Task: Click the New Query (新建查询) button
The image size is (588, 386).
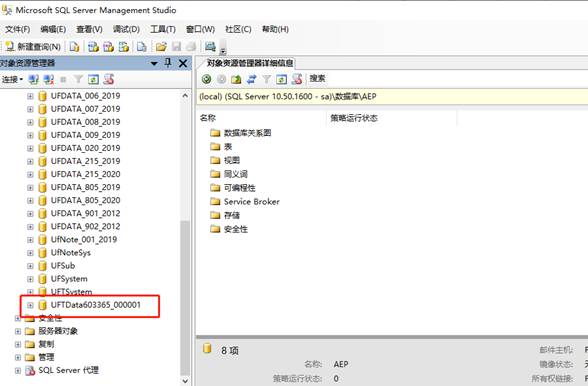Action: coord(33,47)
